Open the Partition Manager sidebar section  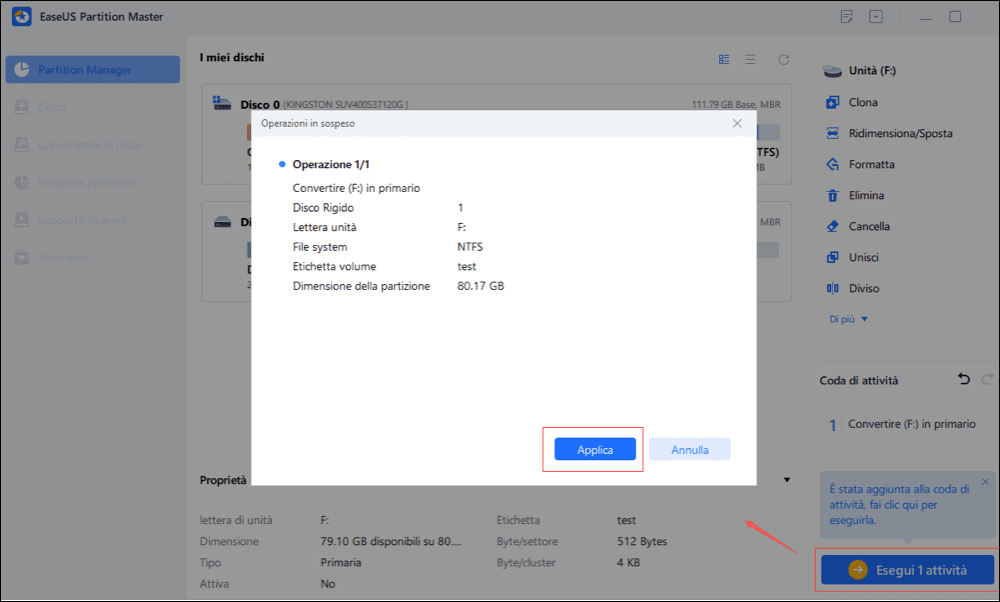tap(92, 70)
